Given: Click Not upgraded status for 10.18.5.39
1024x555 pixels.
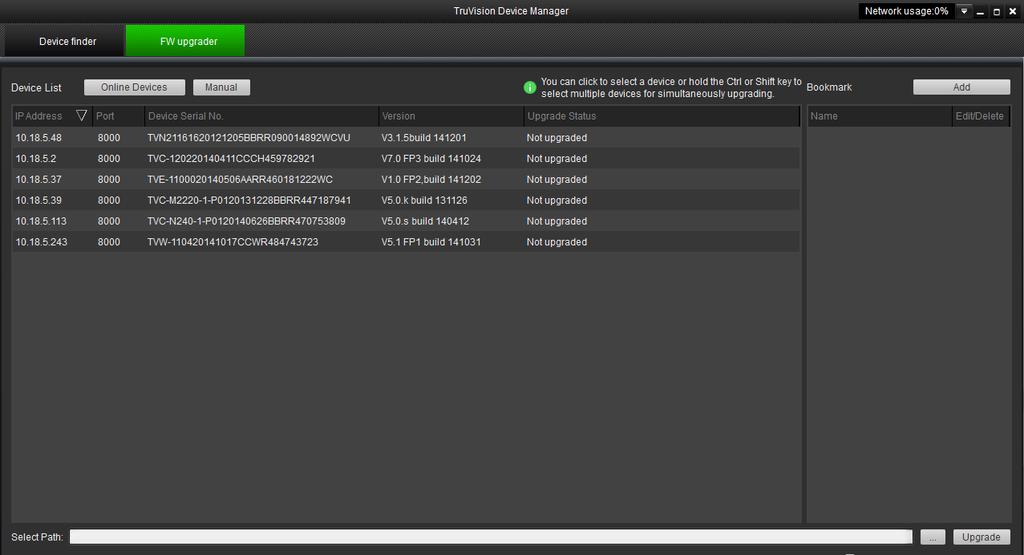Looking at the screenshot, I should (556, 200).
